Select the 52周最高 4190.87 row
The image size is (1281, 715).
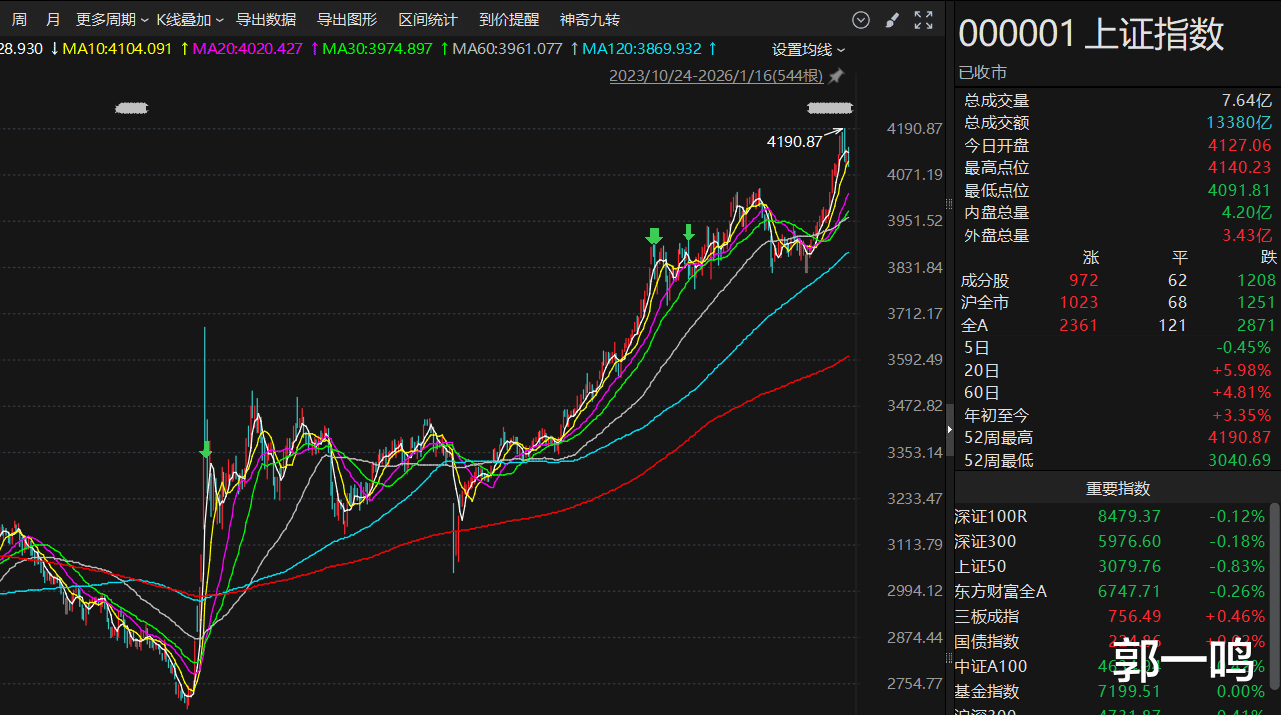[x=1117, y=438]
